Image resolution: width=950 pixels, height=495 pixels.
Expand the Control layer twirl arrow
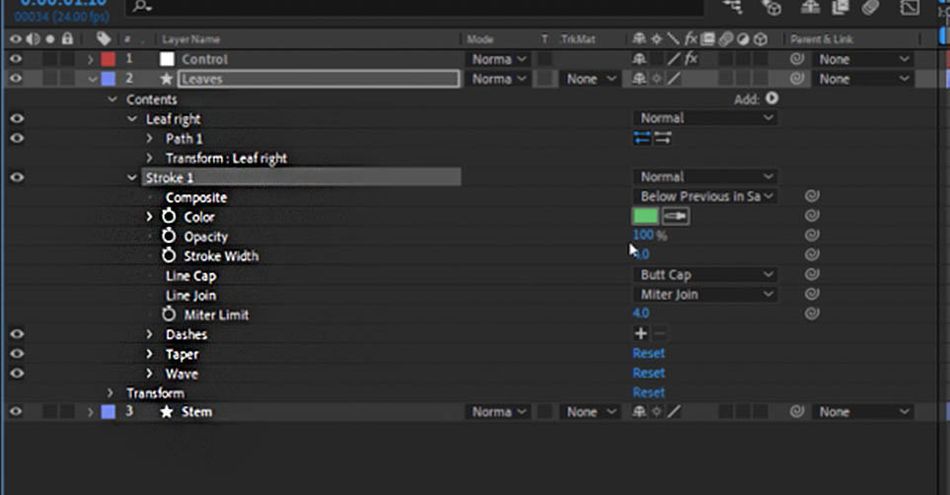tap(90, 59)
